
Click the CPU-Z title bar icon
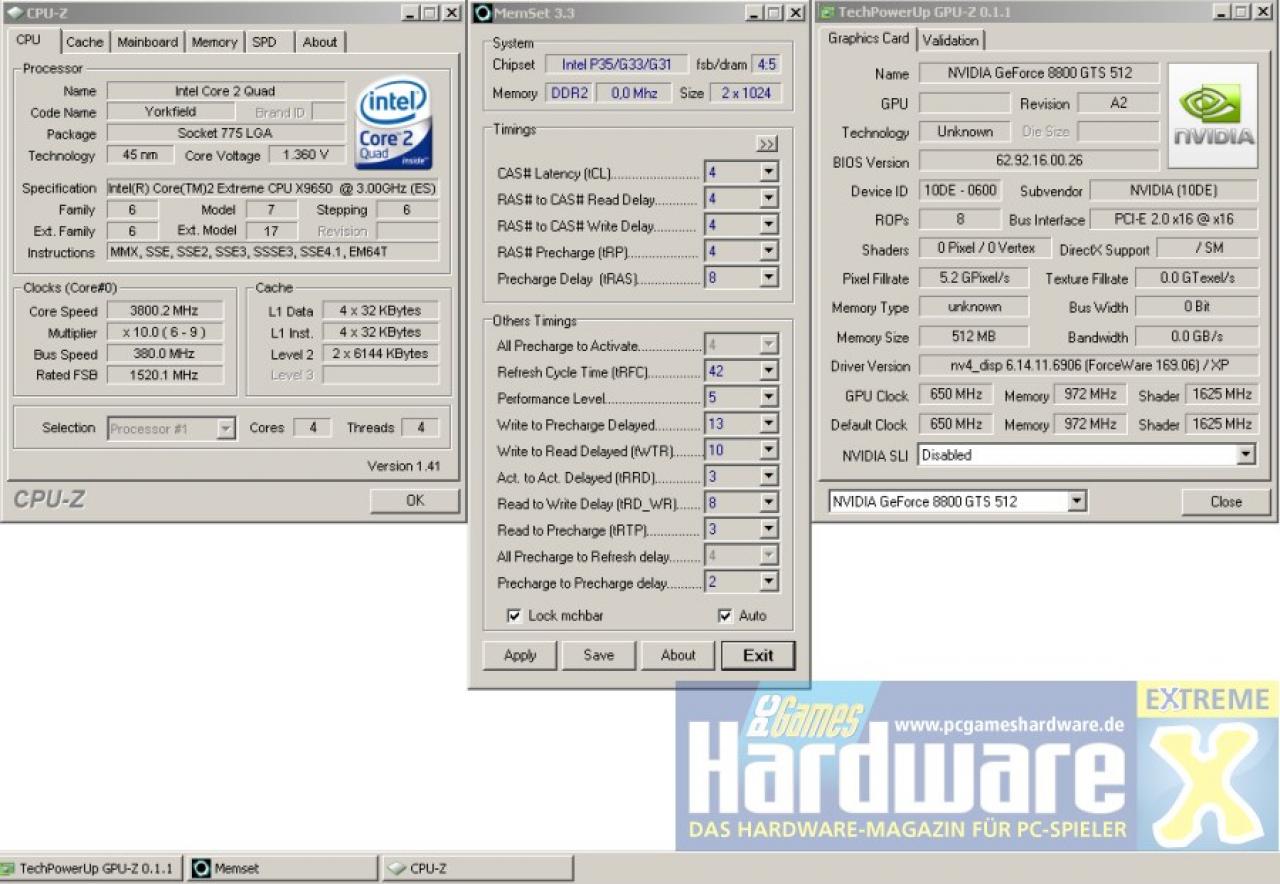point(15,13)
